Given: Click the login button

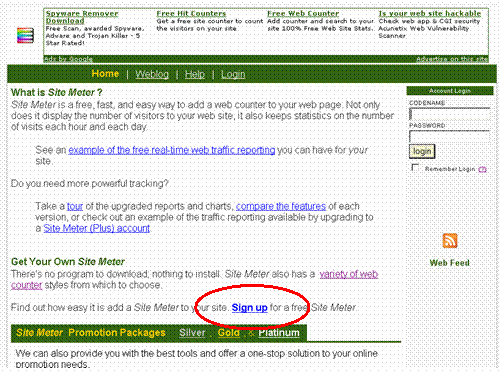Looking at the screenshot, I should click(x=422, y=152).
